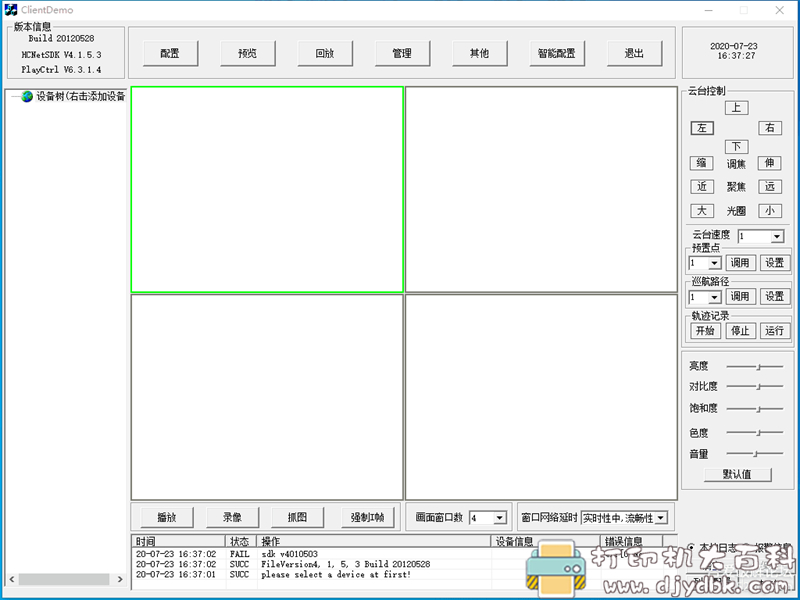Click 设置 in the 巡航路径 group
This screenshot has width=800, height=600.
click(774, 296)
